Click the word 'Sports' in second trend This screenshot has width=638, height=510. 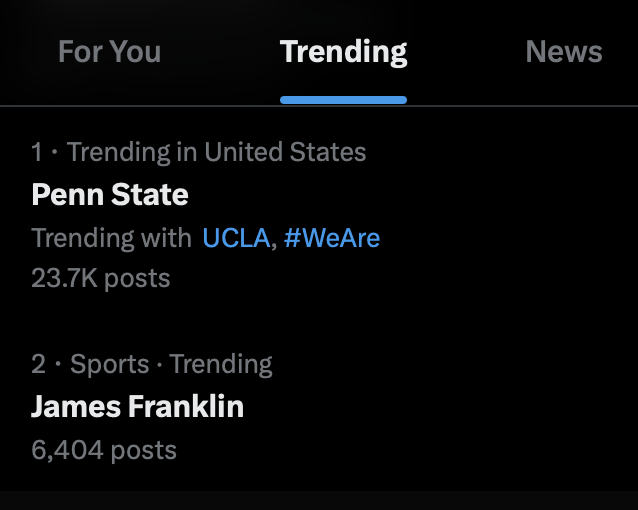tap(109, 364)
